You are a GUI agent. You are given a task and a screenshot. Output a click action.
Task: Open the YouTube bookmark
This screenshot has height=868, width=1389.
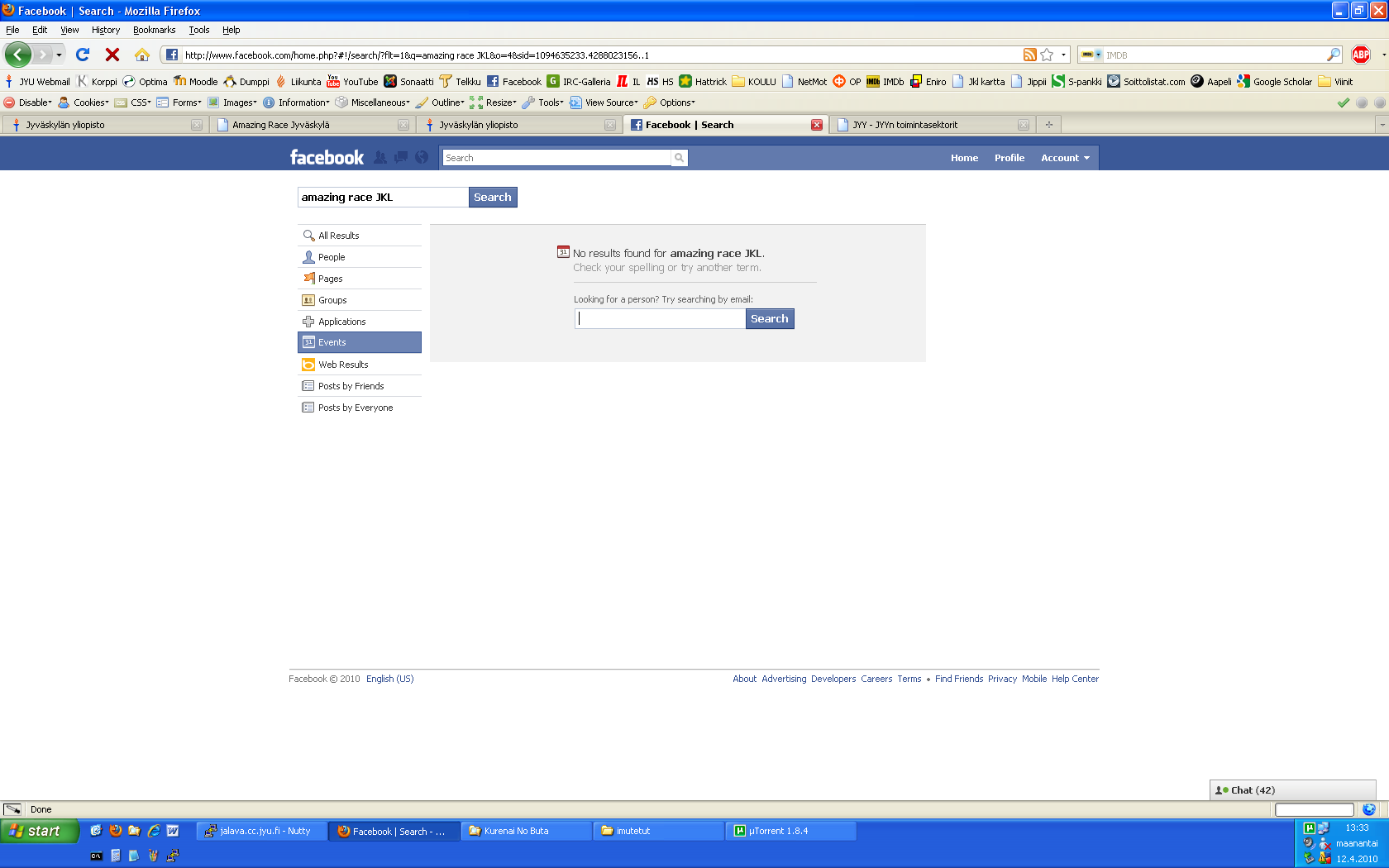(352, 81)
